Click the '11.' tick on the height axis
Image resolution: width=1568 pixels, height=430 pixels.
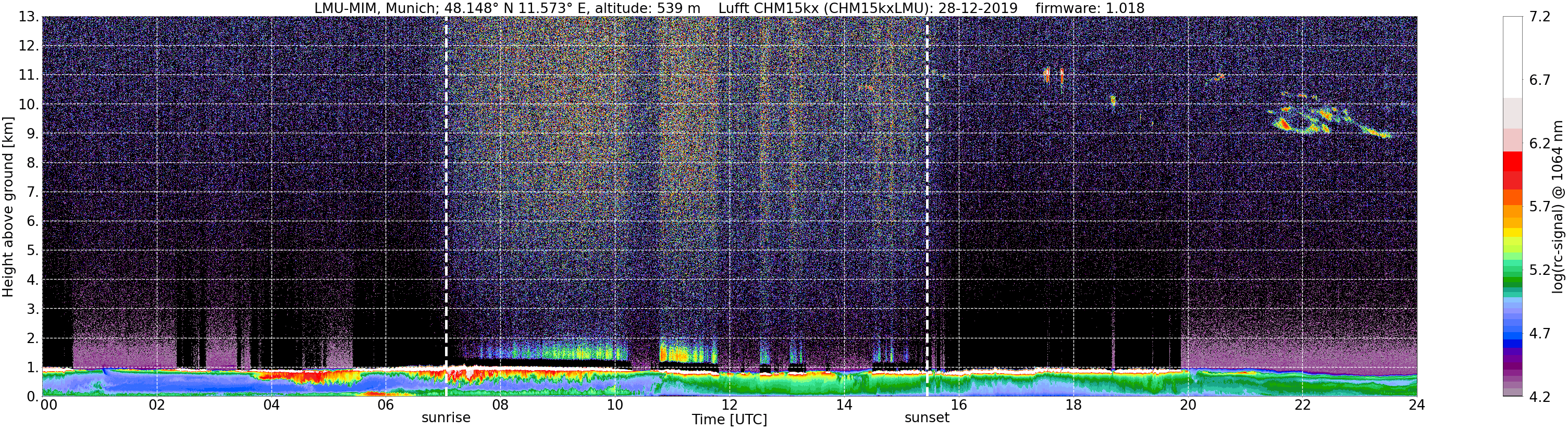(x=29, y=75)
